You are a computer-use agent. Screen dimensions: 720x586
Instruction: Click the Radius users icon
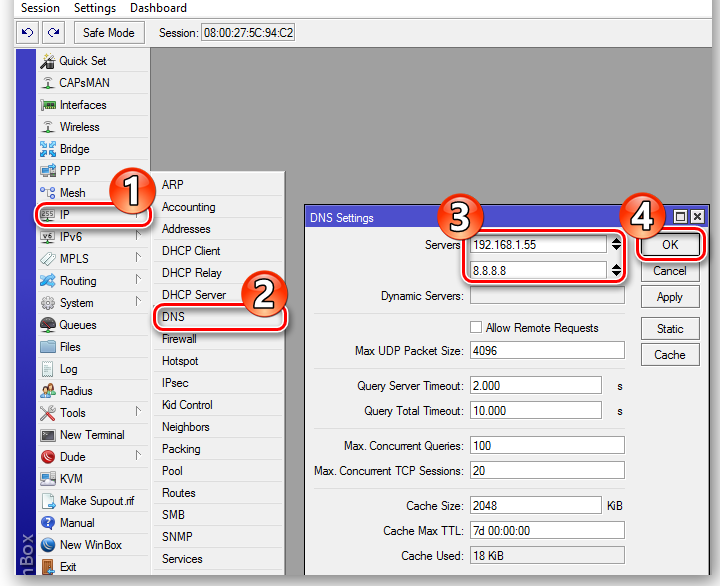(x=48, y=391)
